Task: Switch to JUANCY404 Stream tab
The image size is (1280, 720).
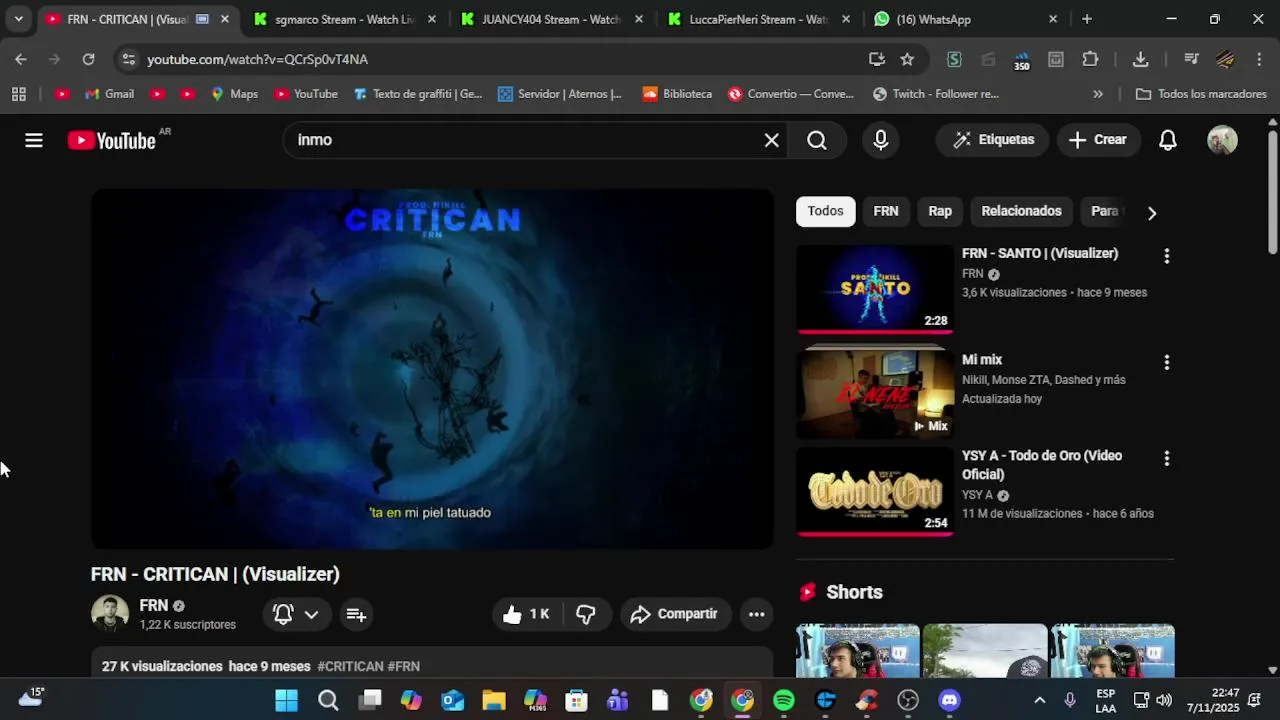Action: click(x=550, y=19)
